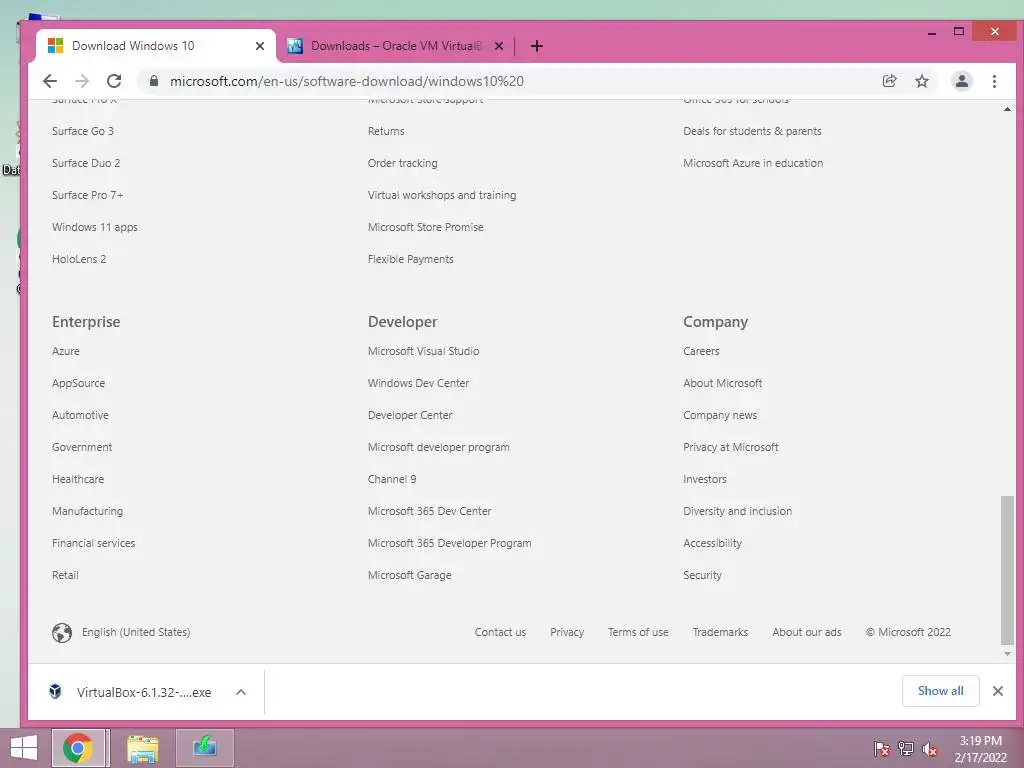Open the taskbar clock and date
The width and height of the screenshot is (1024, 768).
(980, 748)
